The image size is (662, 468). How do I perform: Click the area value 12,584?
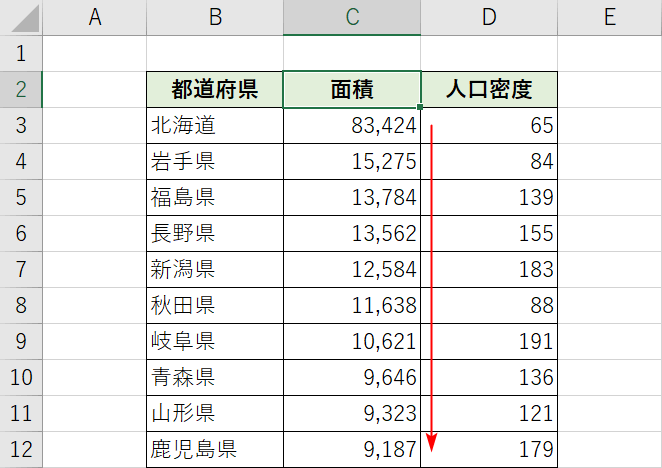coord(351,269)
